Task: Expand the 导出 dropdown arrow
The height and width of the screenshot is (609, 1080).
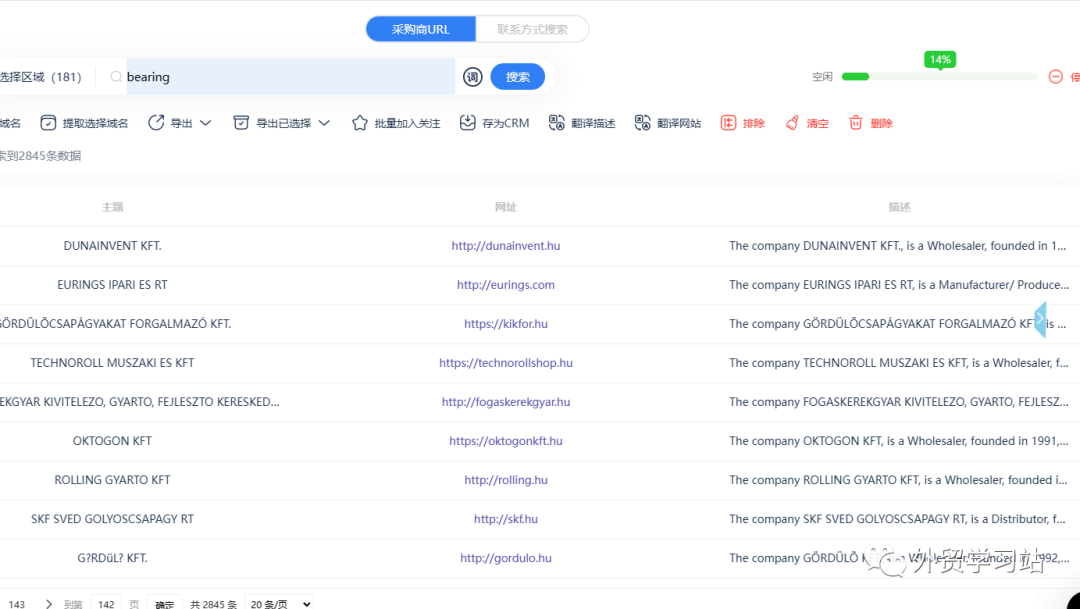Action: click(205, 123)
